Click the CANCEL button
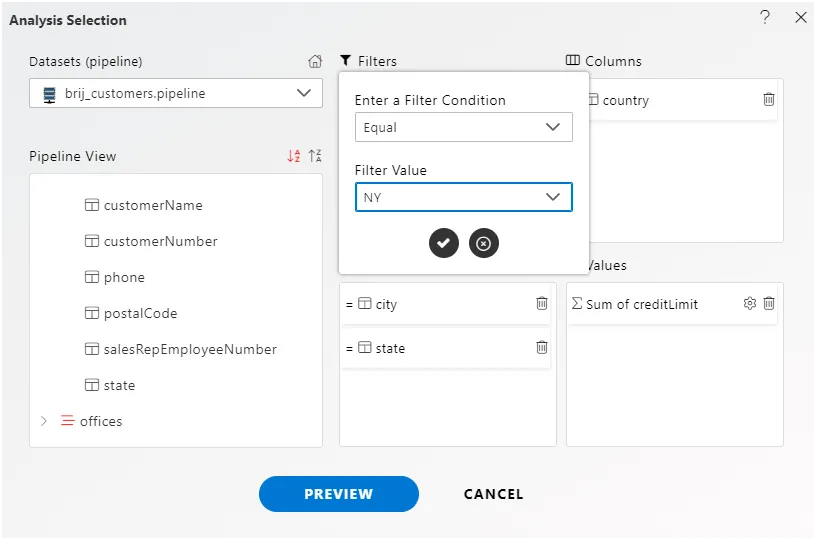The width and height of the screenshot is (816, 540). coord(494,494)
